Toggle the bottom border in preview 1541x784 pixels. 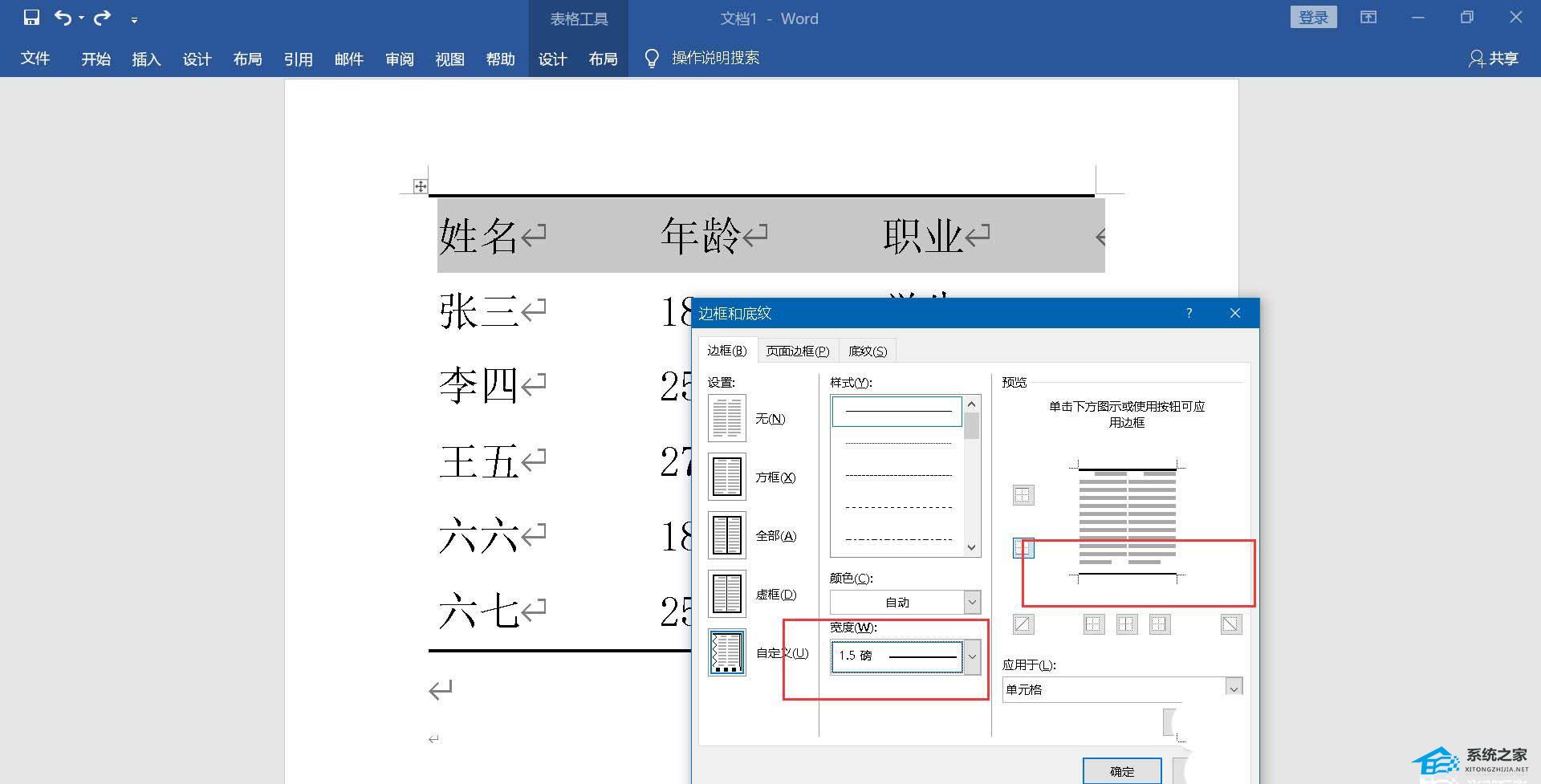(x=1023, y=548)
